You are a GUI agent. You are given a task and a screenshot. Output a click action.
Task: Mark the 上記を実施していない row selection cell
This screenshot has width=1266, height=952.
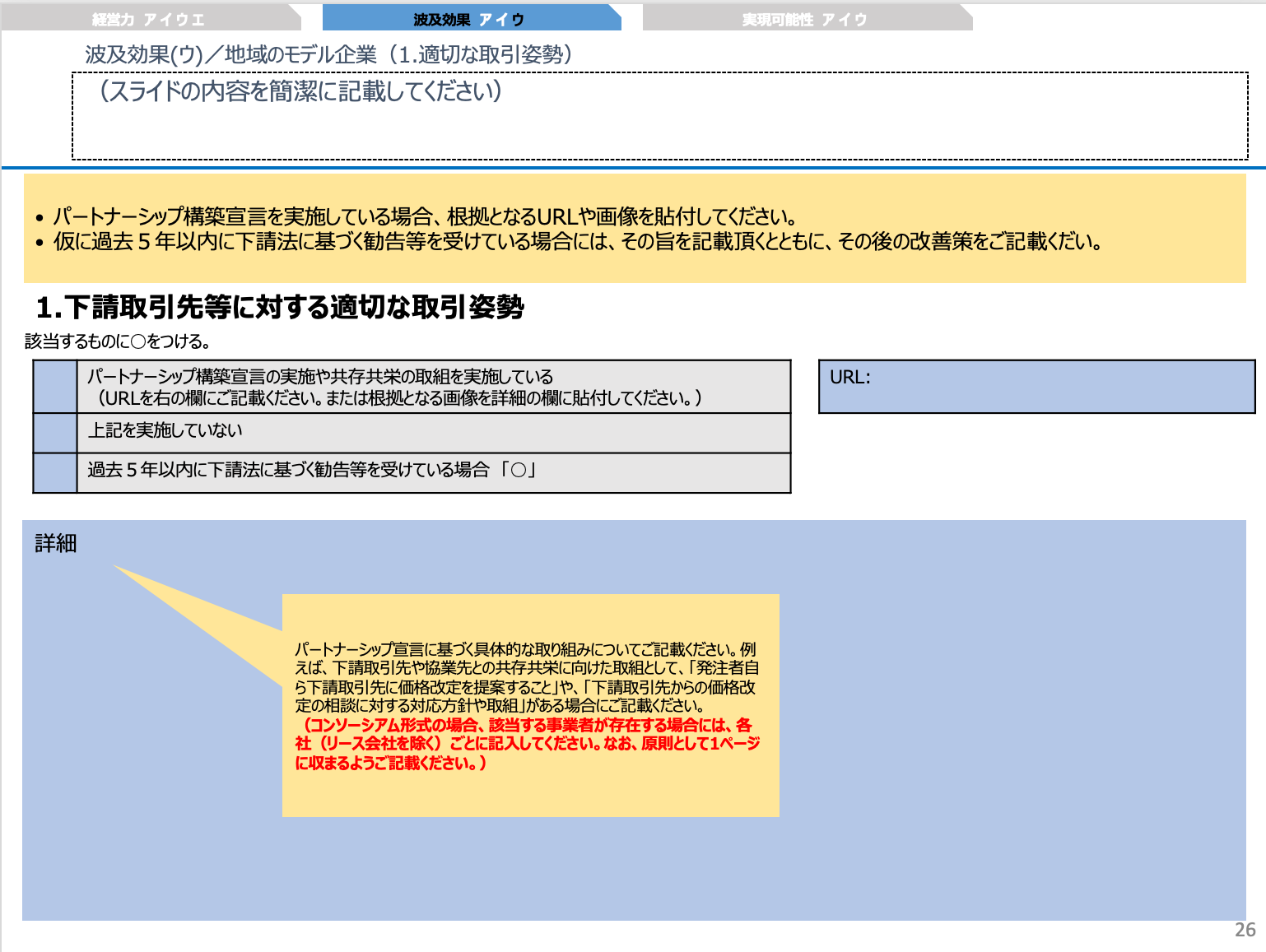(53, 431)
